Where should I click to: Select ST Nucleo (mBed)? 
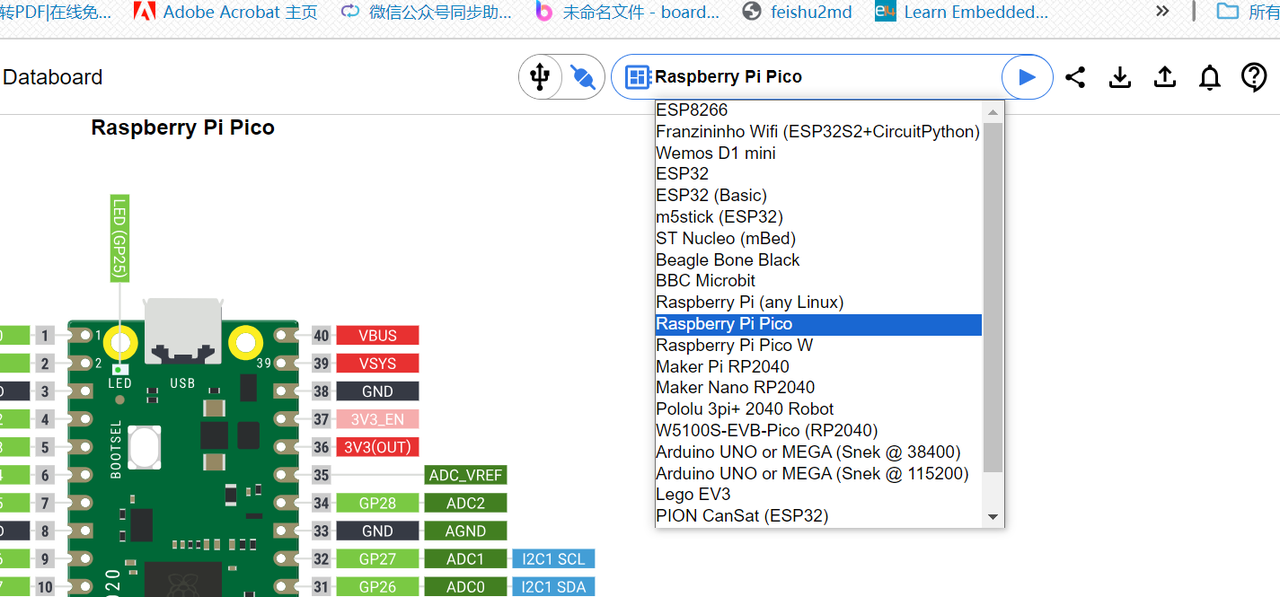818,238
